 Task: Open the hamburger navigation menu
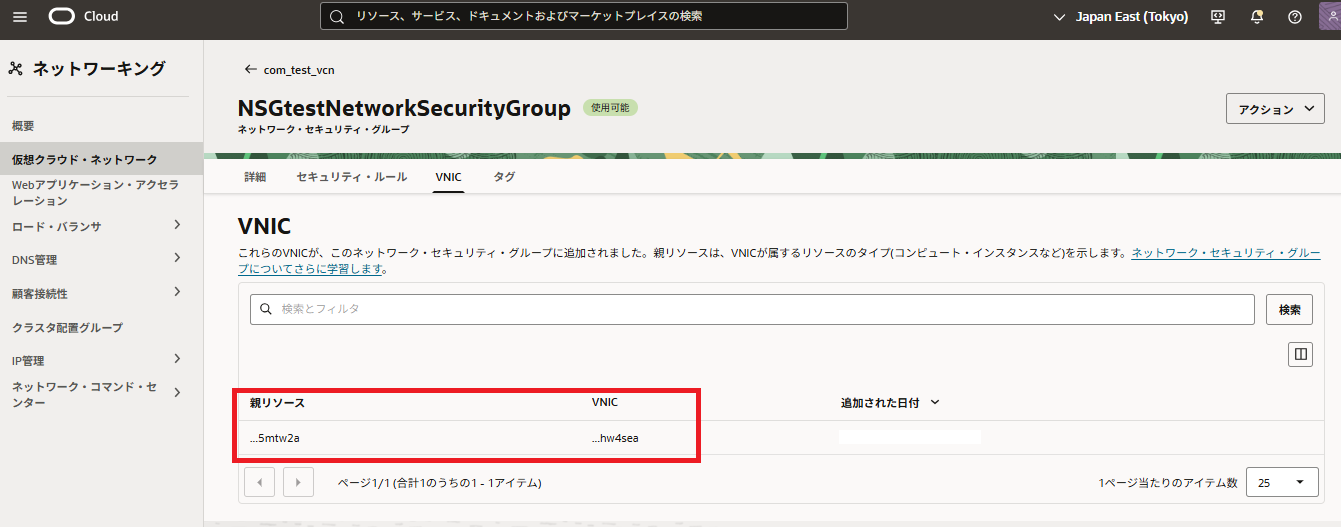(20, 16)
